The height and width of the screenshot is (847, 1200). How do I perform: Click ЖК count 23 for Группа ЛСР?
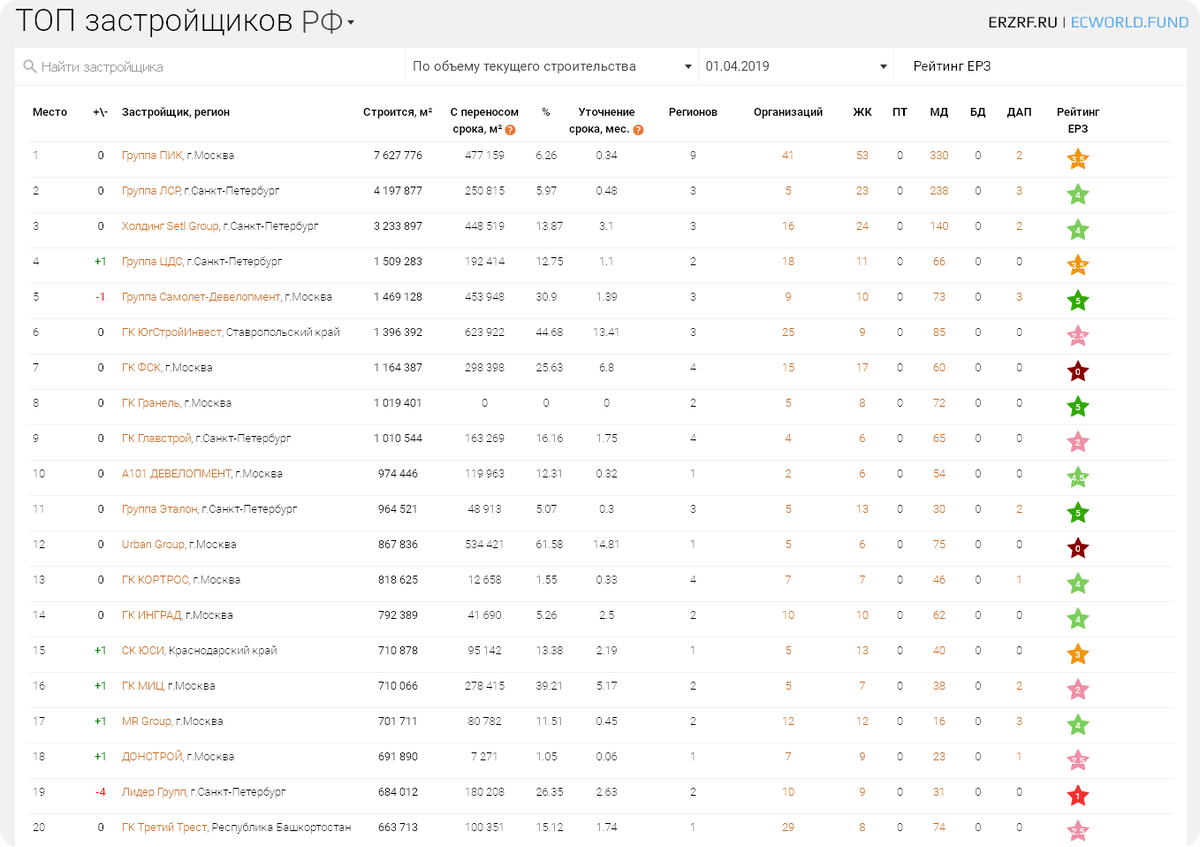tap(862, 191)
